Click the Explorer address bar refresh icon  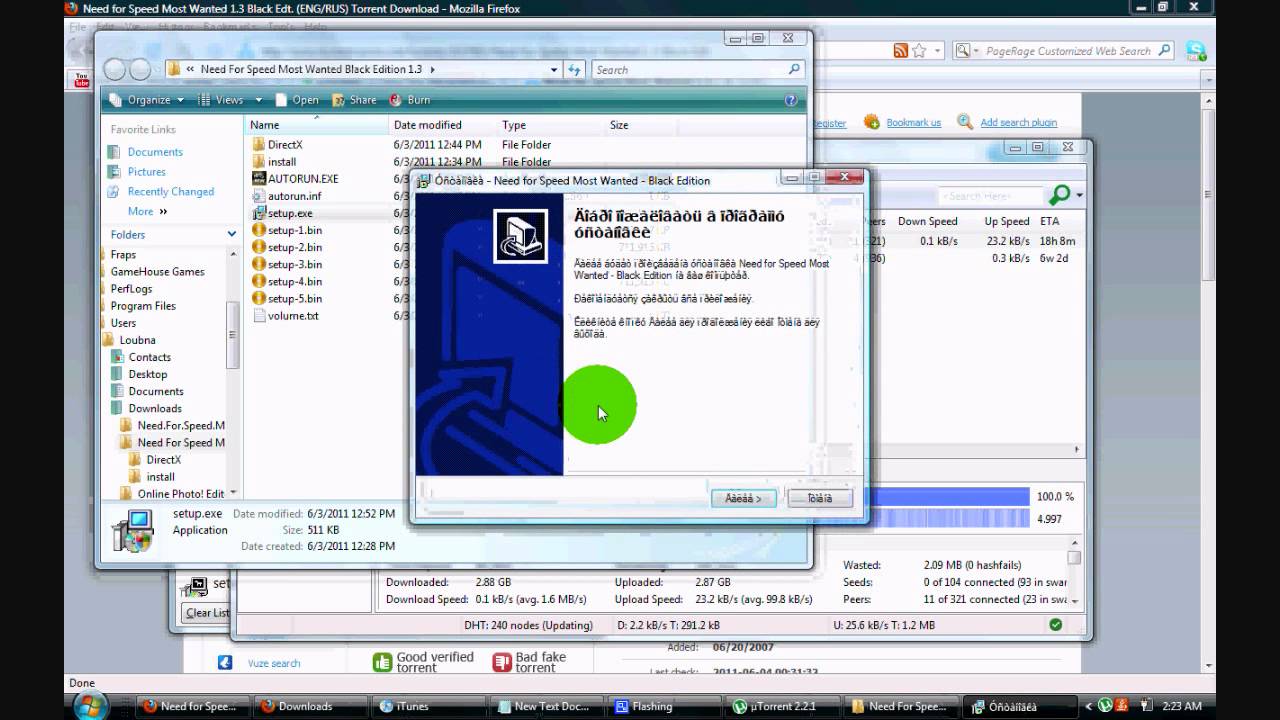[575, 70]
